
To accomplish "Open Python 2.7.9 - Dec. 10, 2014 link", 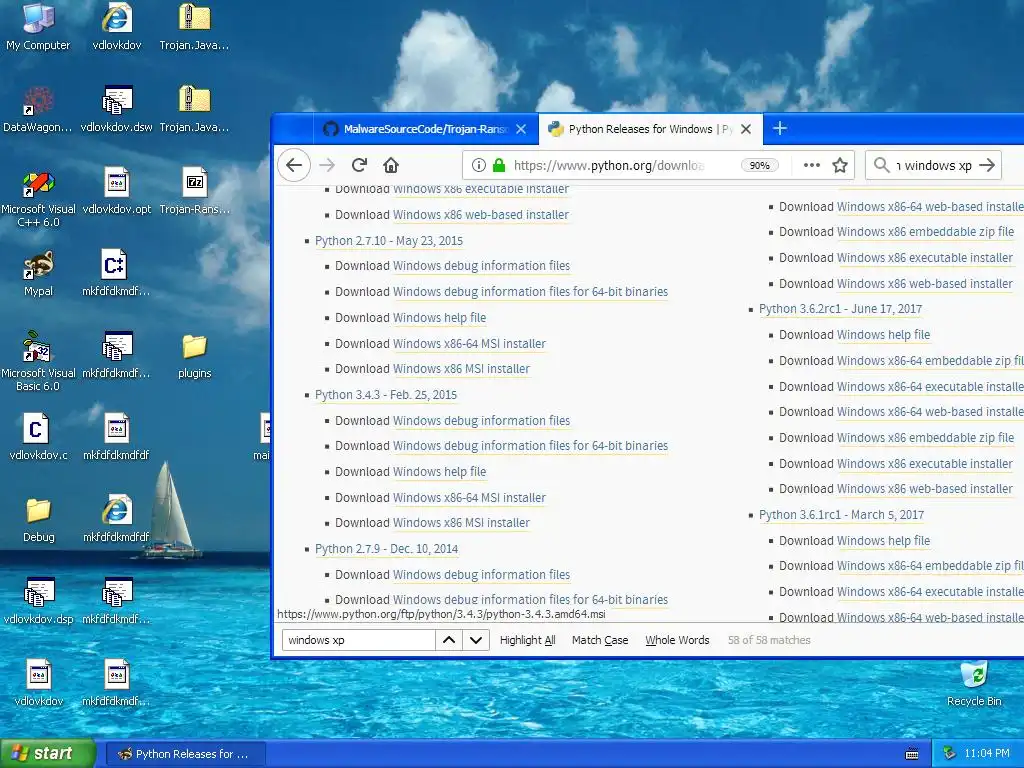I will (x=387, y=549).
